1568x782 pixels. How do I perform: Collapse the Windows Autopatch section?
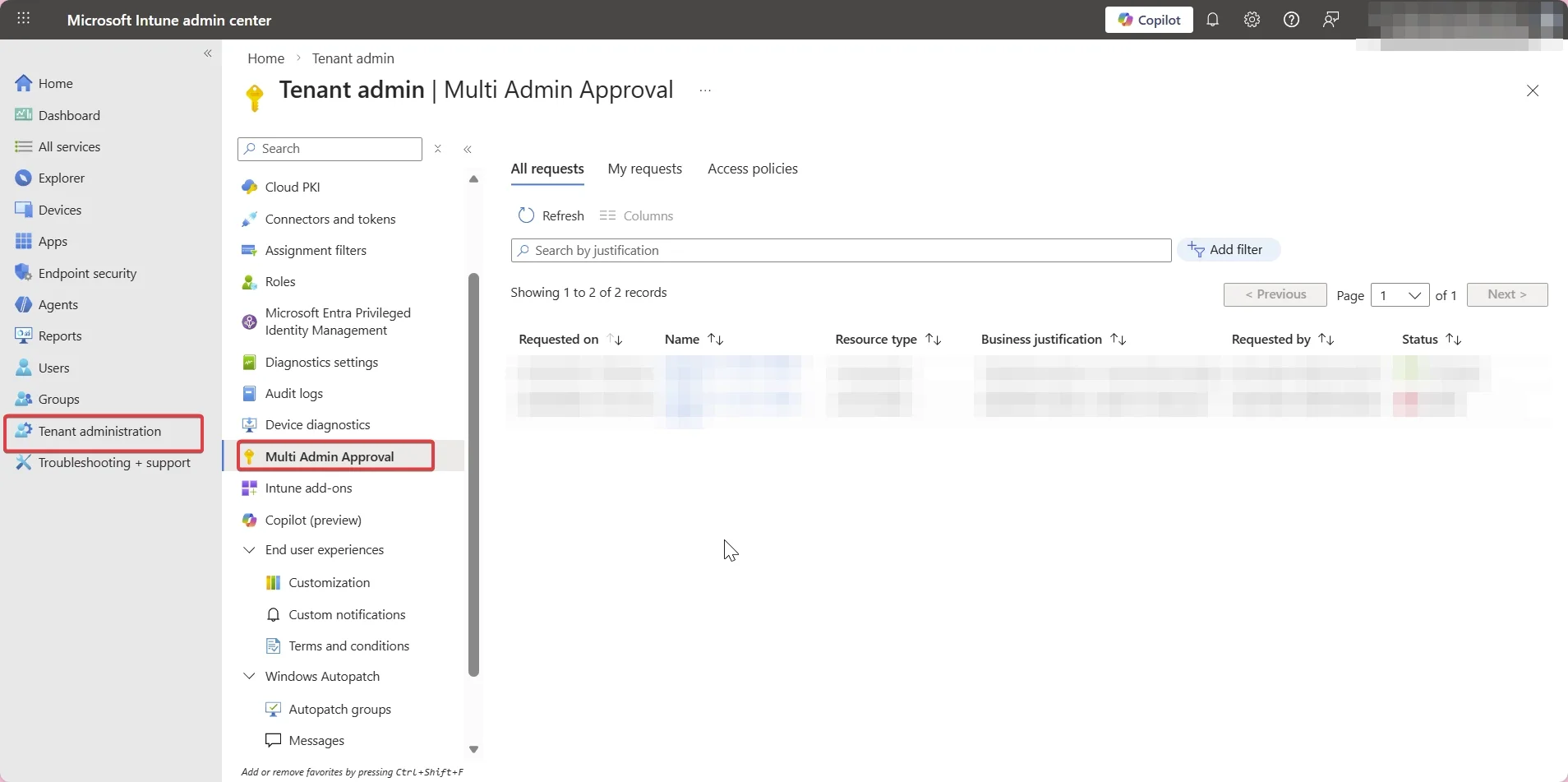point(249,676)
